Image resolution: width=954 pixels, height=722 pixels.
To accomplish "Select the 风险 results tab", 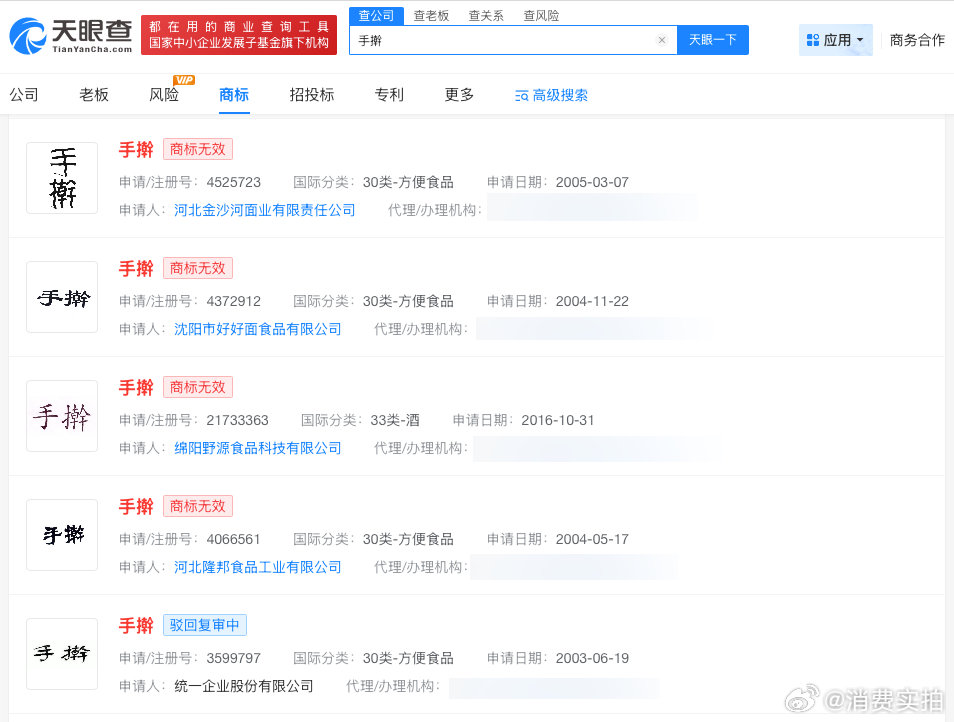I will pos(164,95).
